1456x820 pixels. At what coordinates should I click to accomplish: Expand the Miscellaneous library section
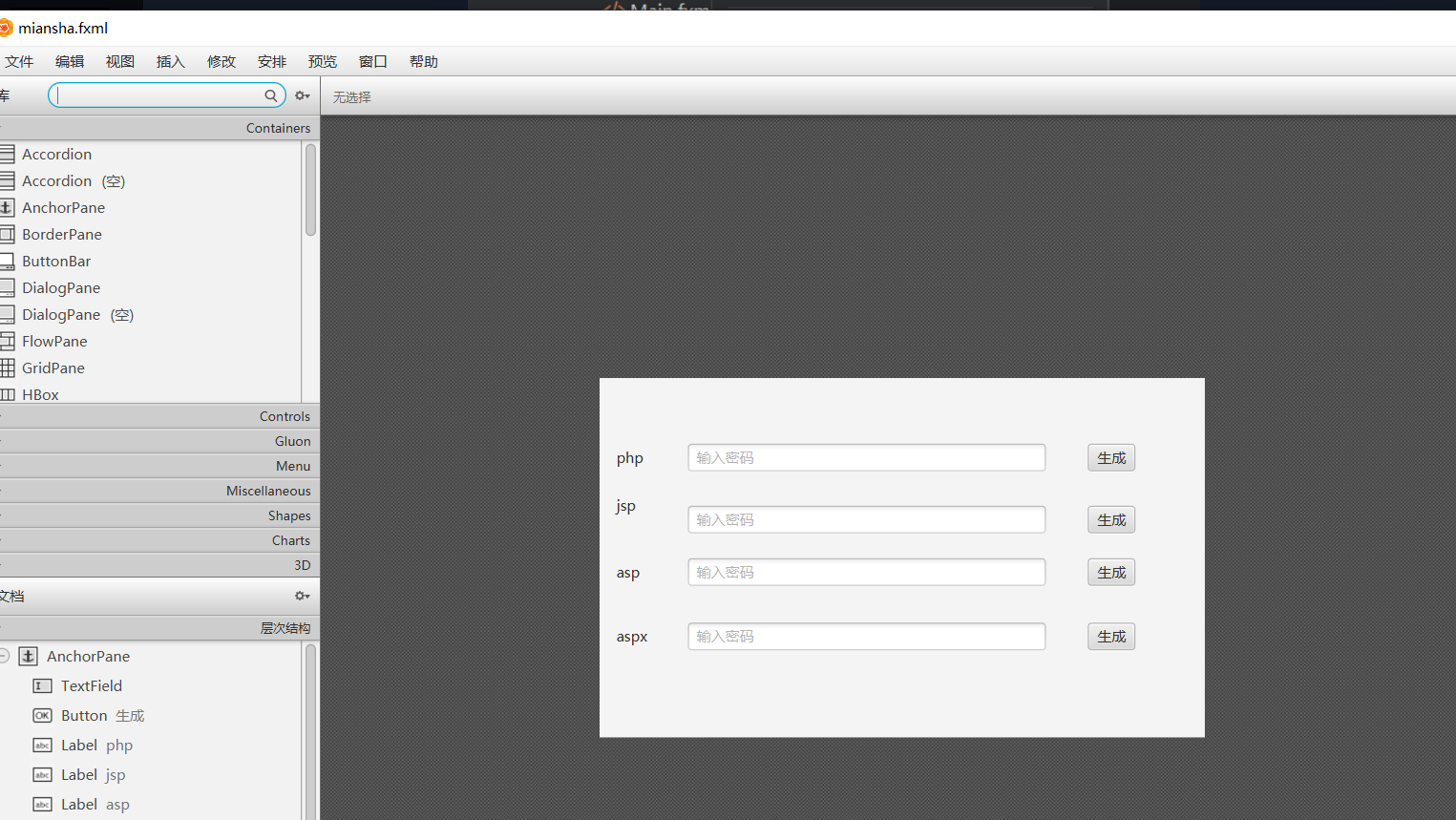coord(159,491)
